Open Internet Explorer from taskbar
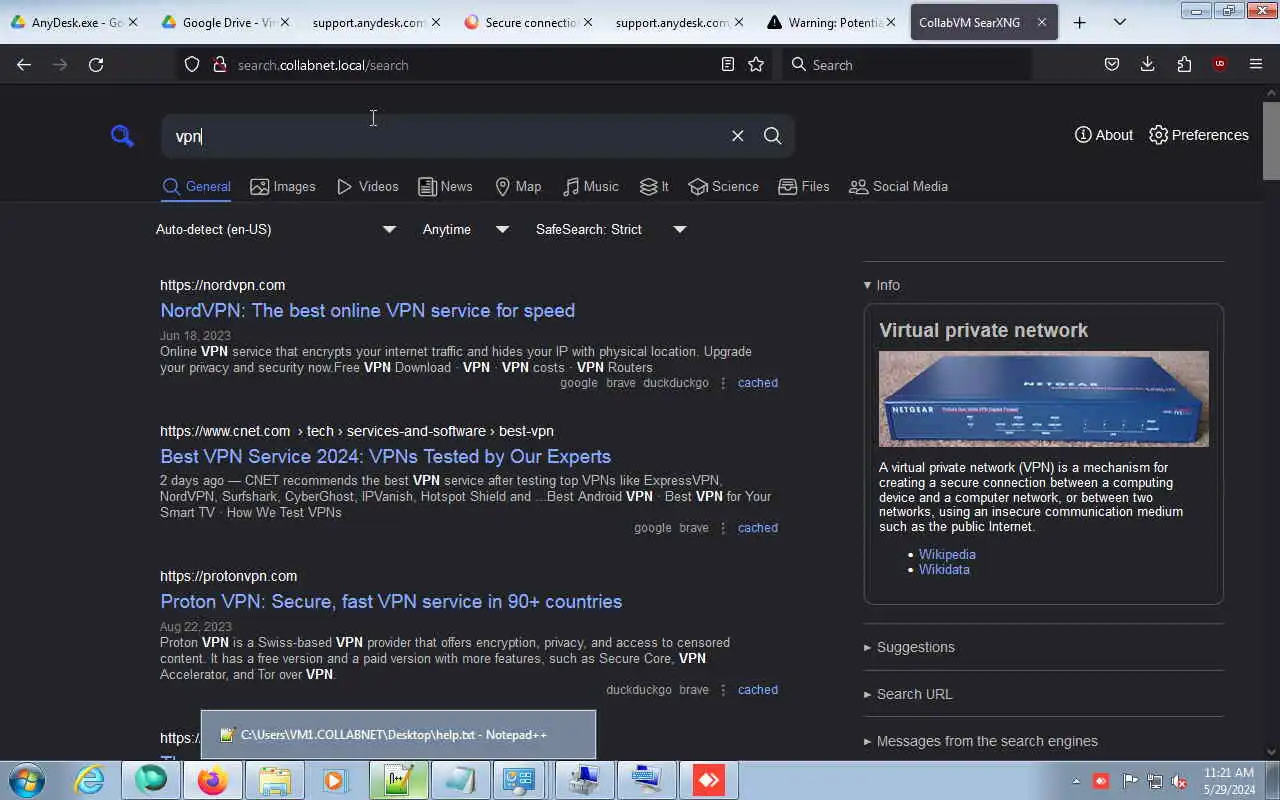 89,780
